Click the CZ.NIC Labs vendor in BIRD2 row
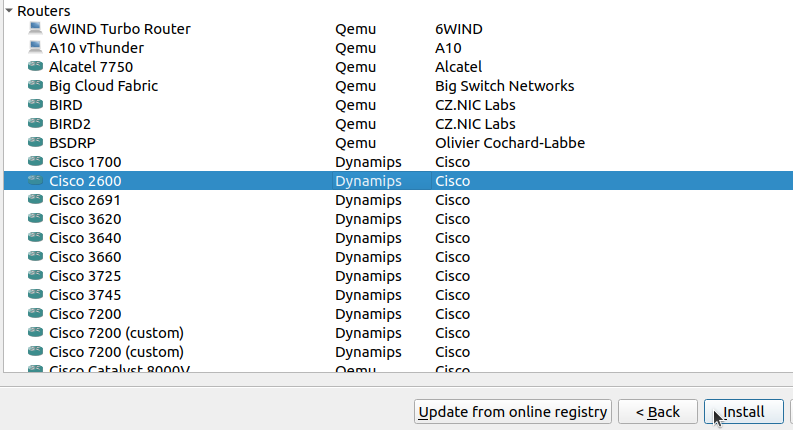 tap(475, 124)
